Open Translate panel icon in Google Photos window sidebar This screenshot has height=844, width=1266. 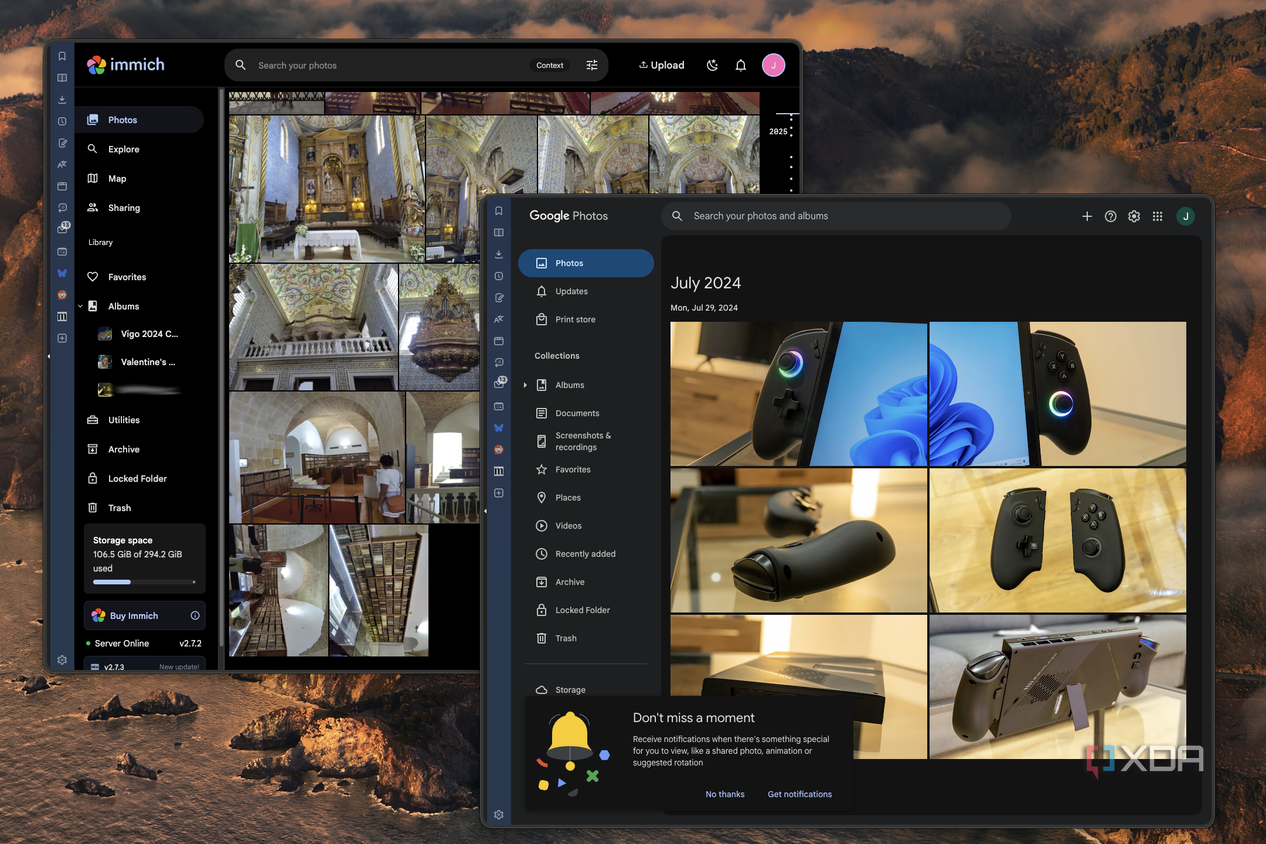click(x=498, y=319)
